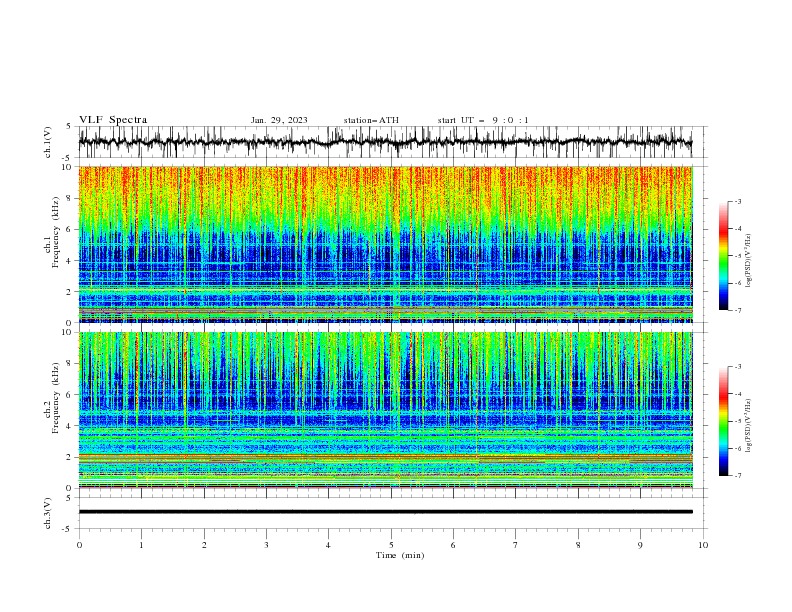Click the 'station=ATH' label

(x=371, y=120)
